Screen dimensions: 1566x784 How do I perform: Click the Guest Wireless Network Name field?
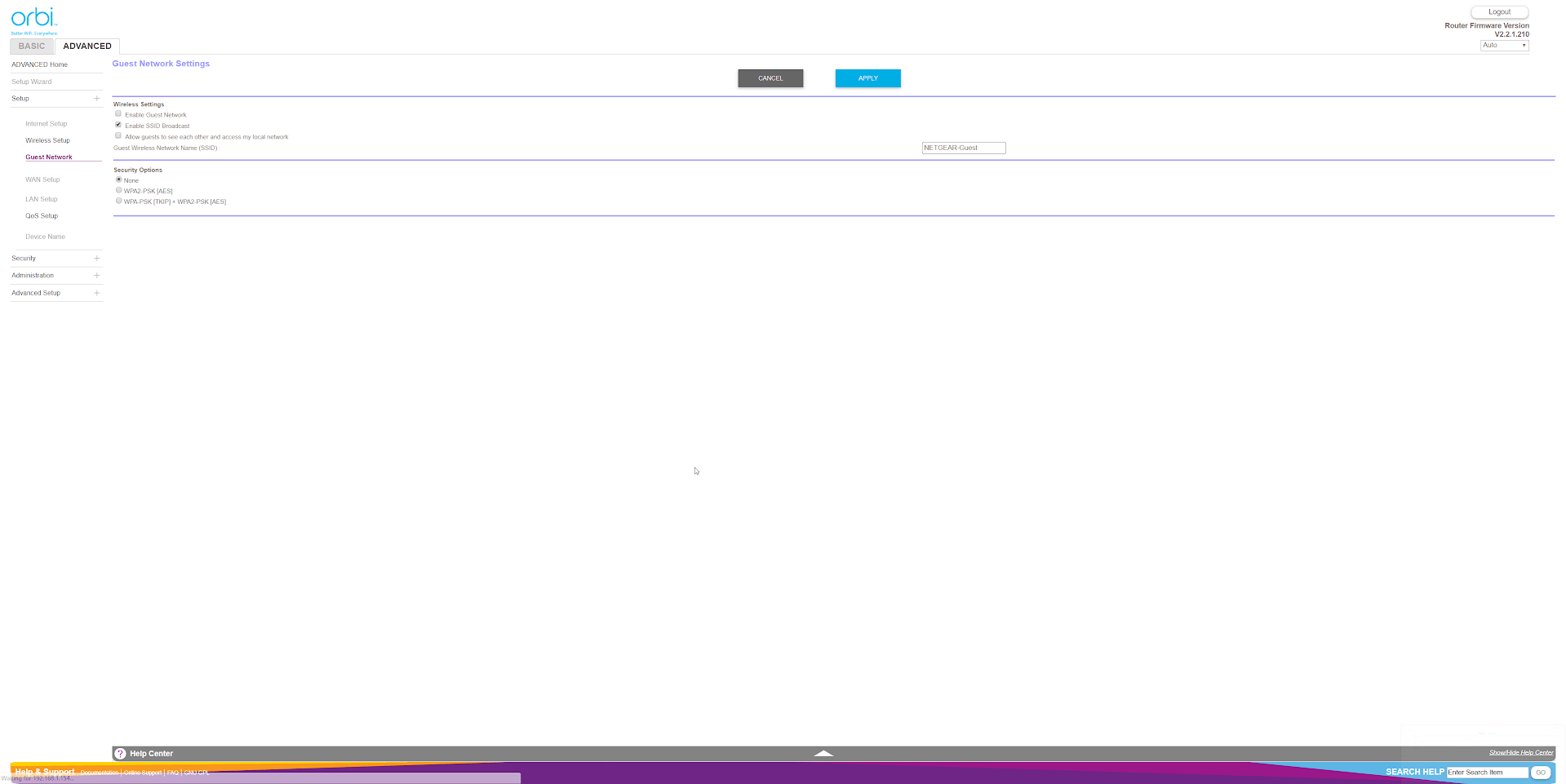click(963, 148)
